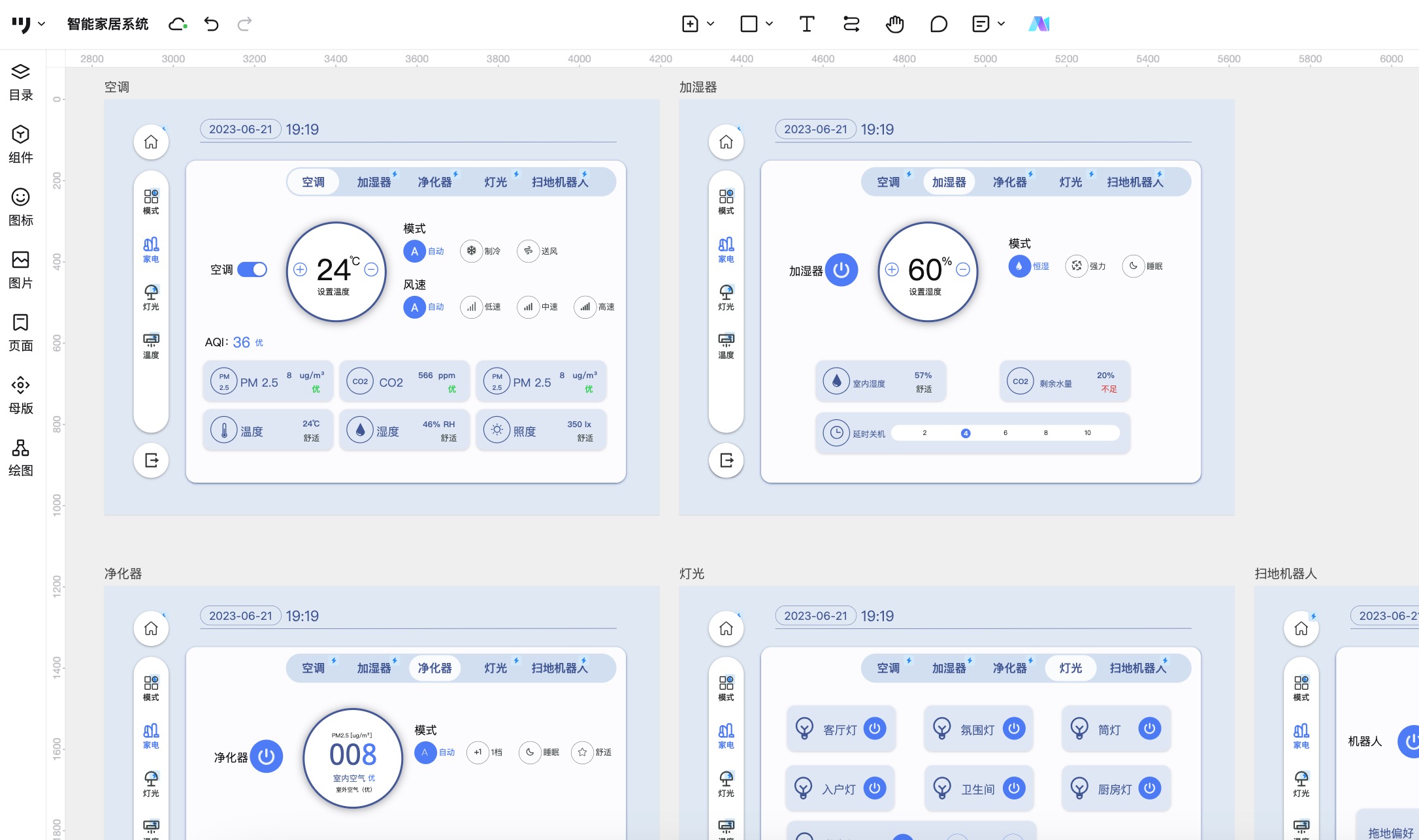This screenshot has height=840, width=1419.
Task: Click the cloud sync status icon
Action: (x=177, y=24)
